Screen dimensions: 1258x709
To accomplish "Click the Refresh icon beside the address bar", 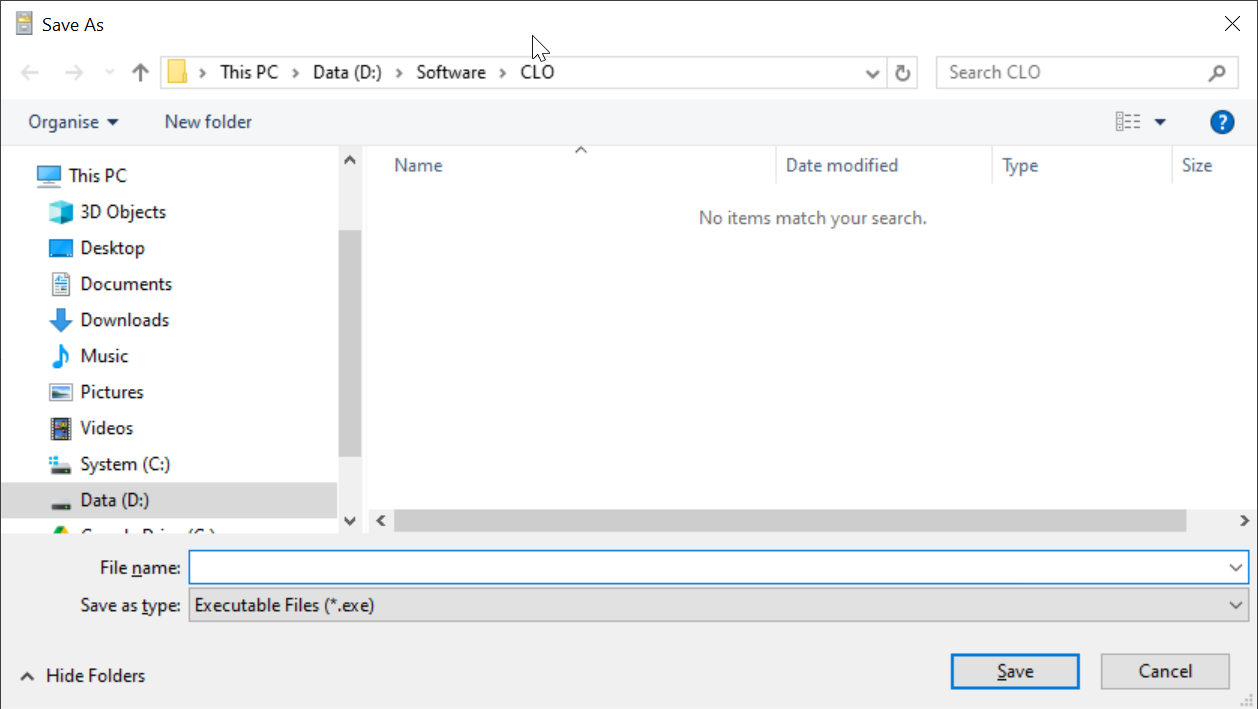I will [902, 72].
